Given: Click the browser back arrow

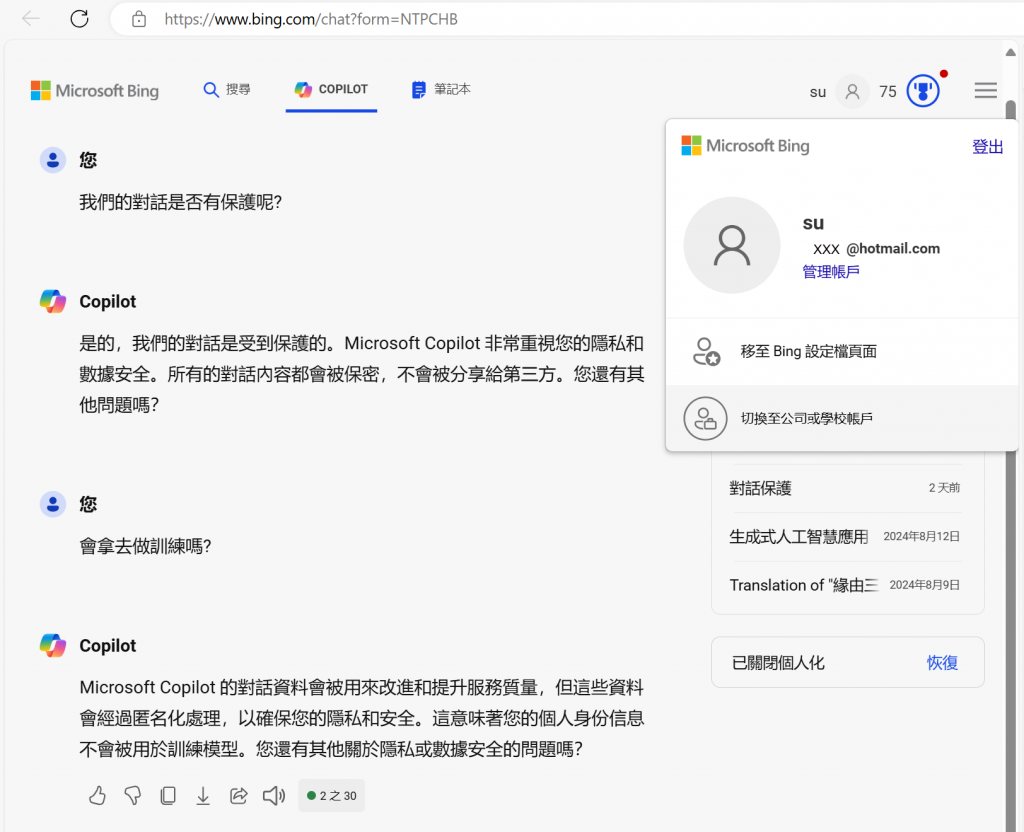Looking at the screenshot, I should pos(31,18).
